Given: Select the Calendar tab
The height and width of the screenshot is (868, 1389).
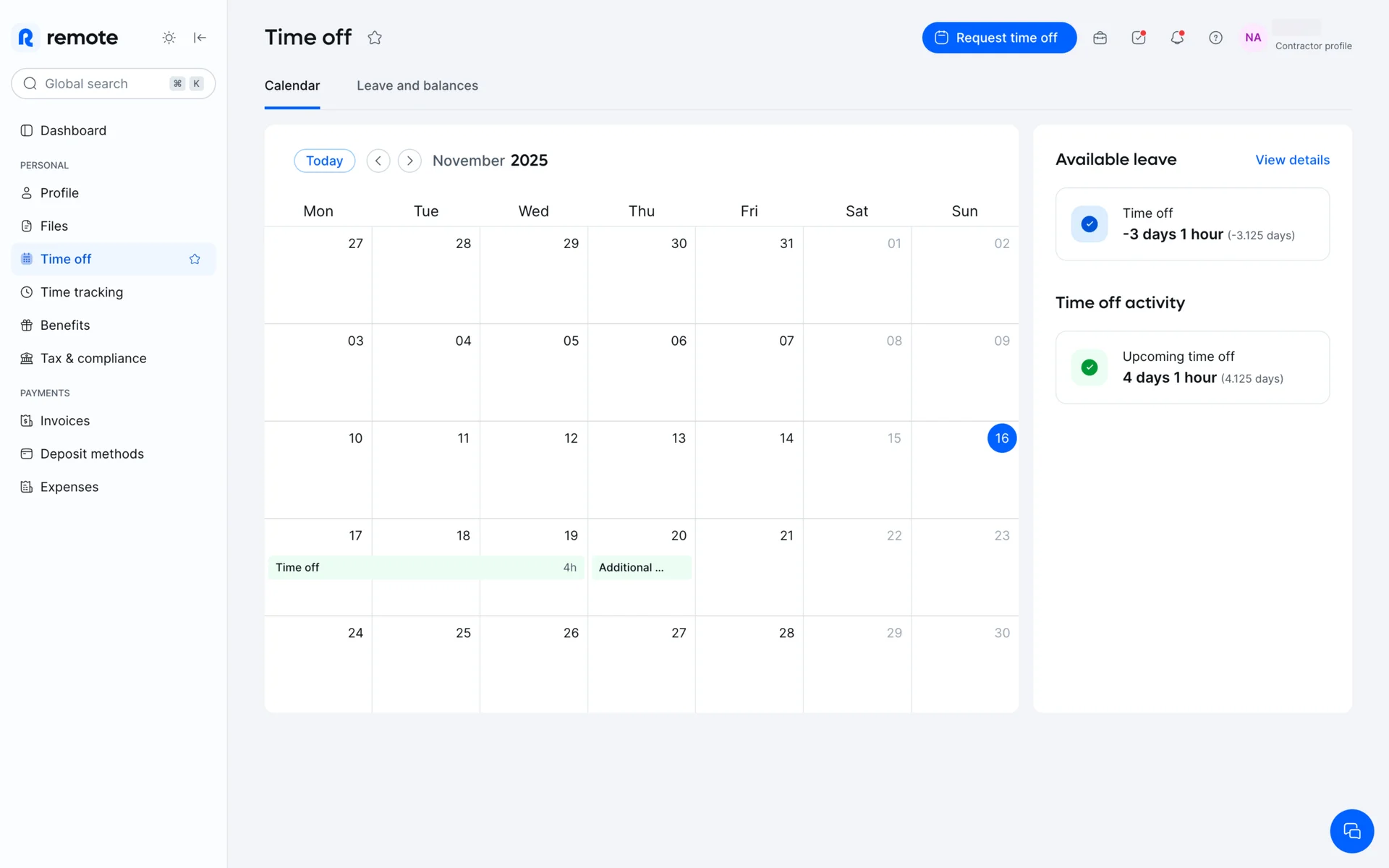Looking at the screenshot, I should click(292, 85).
